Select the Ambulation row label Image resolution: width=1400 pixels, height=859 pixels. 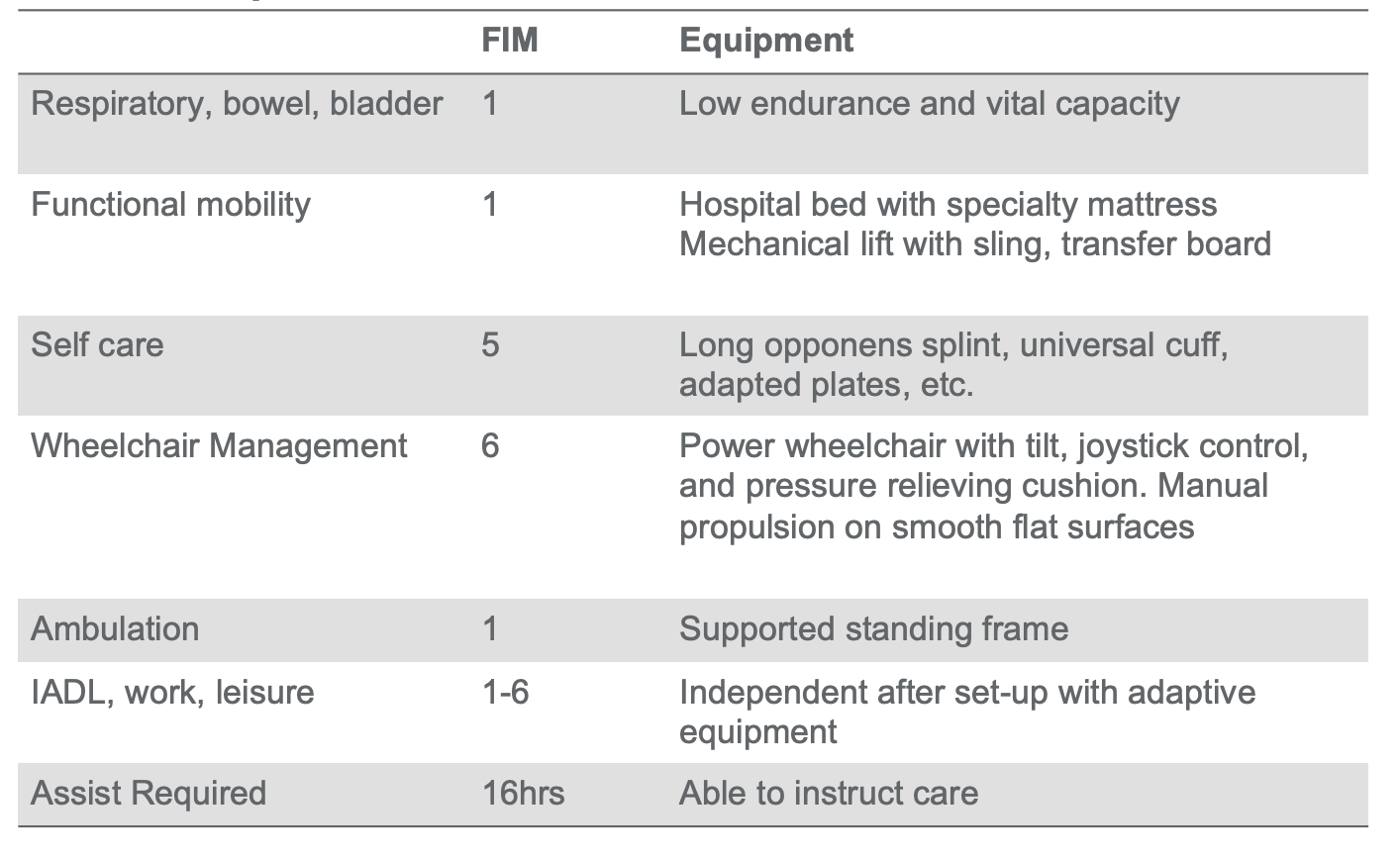115,629
